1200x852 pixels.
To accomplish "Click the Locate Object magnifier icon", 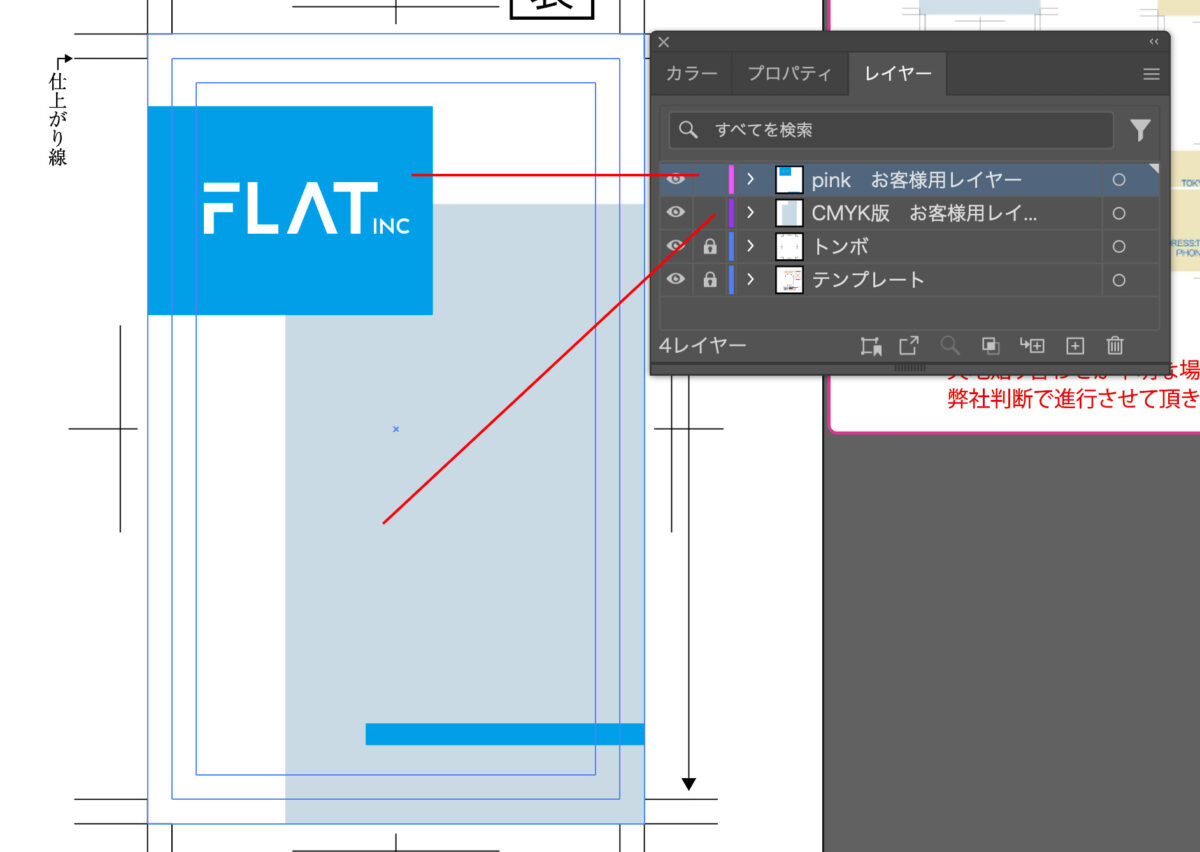I will coord(950,346).
